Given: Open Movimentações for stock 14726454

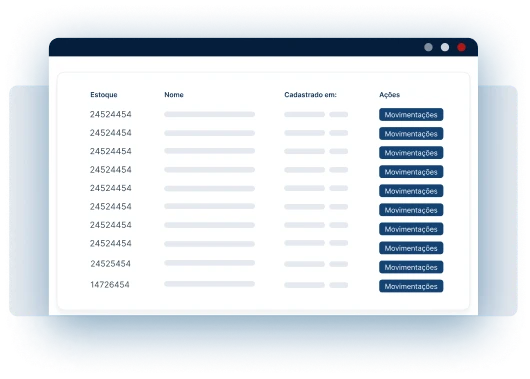Looking at the screenshot, I should (x=411, y=286).
